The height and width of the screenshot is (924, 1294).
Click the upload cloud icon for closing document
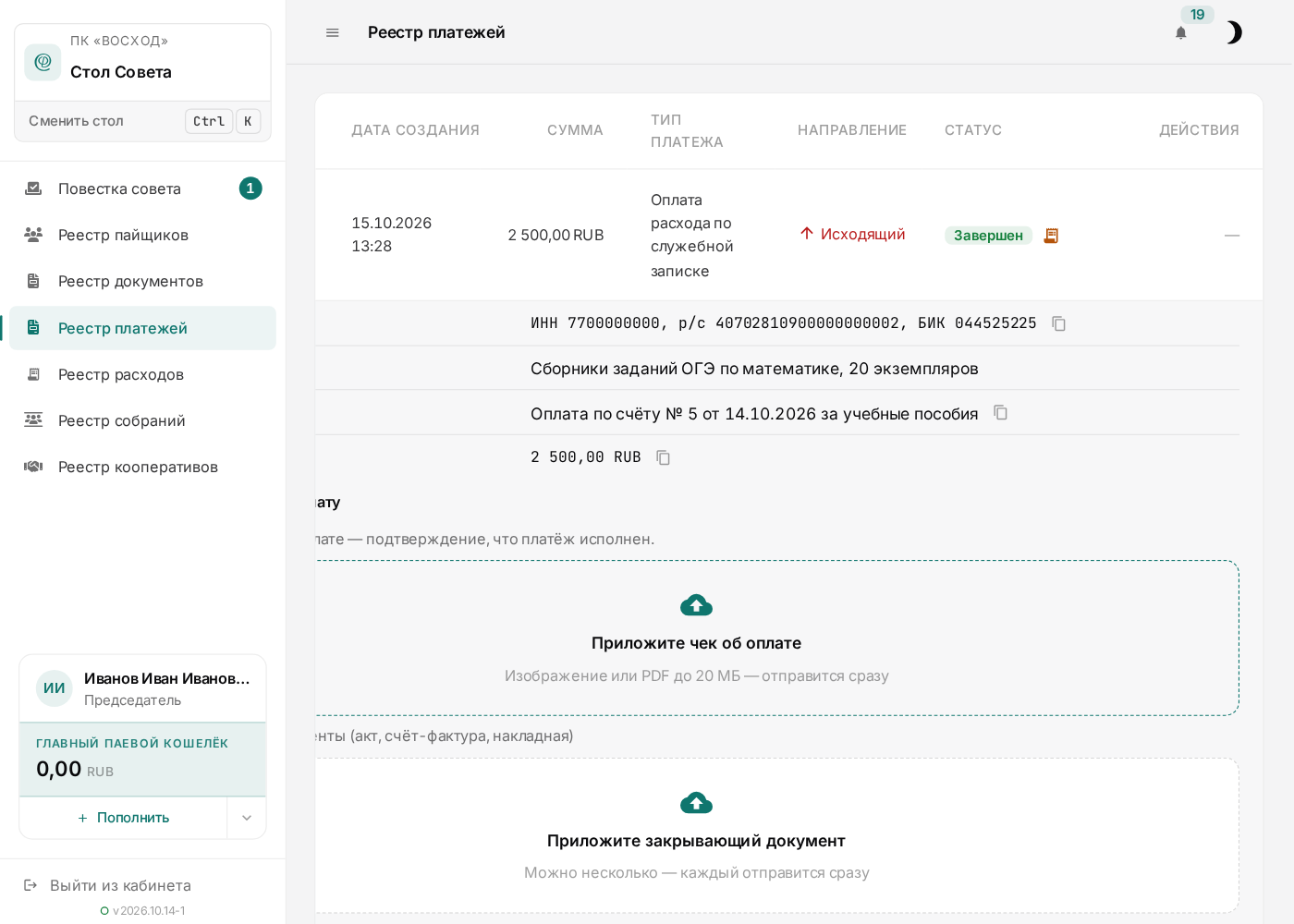tap(696, 803)
